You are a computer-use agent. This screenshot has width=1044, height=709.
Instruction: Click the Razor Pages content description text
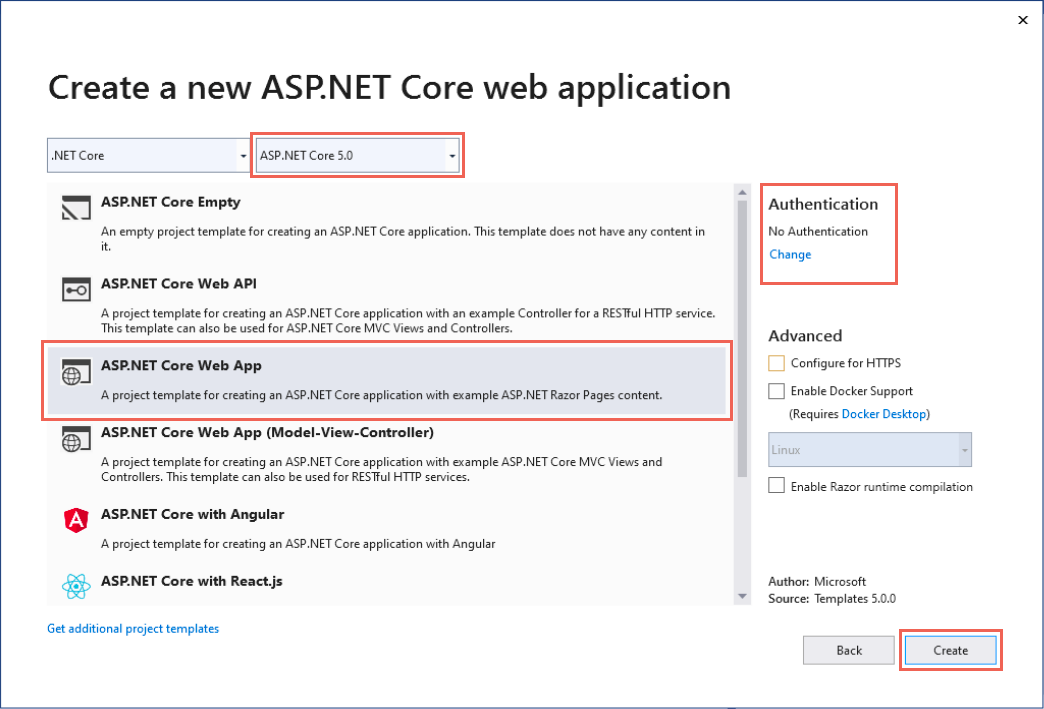click(382, 395)
